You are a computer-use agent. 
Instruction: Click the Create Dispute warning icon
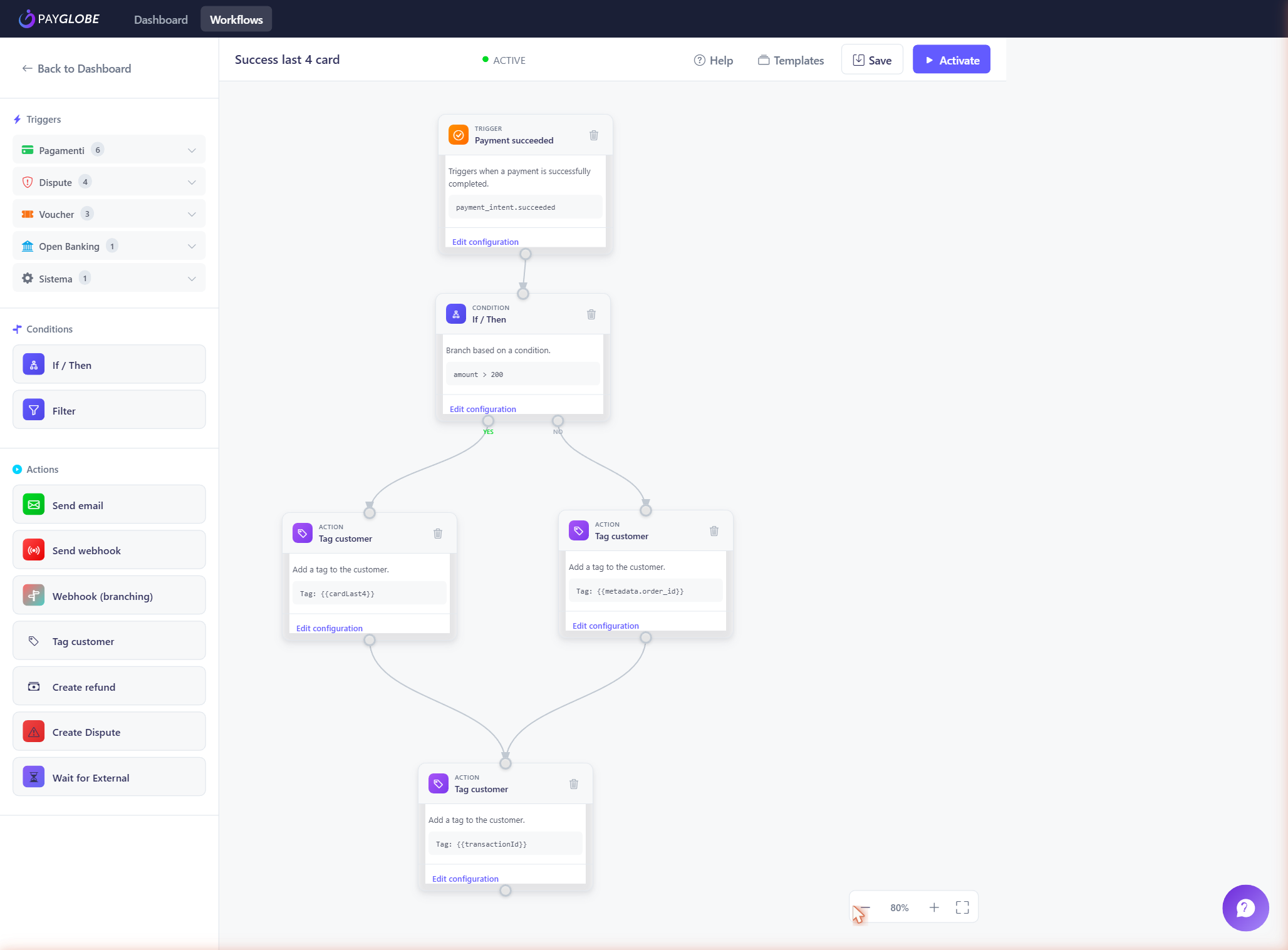34,731
